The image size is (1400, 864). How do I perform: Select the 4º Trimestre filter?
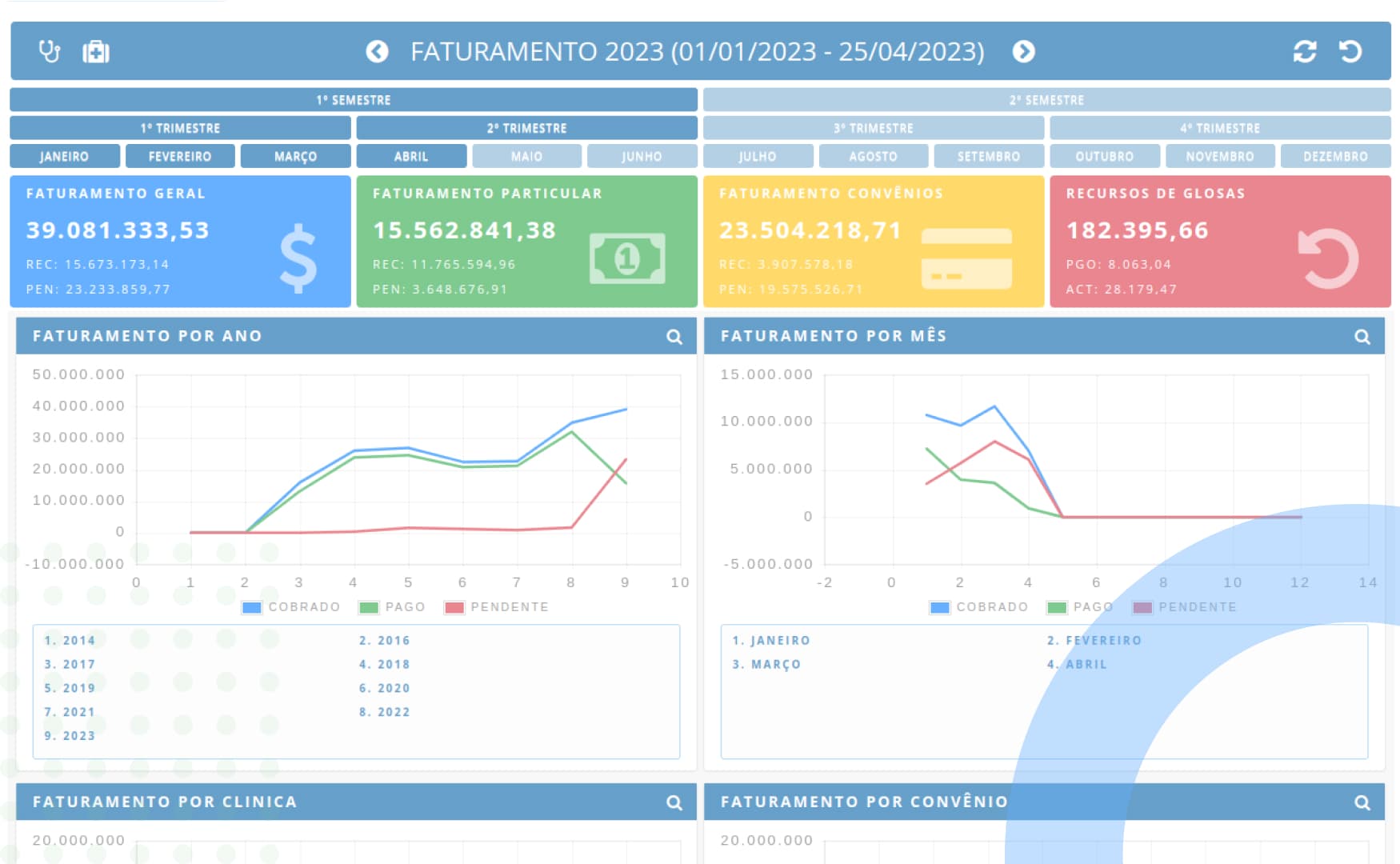[1221, 128]
